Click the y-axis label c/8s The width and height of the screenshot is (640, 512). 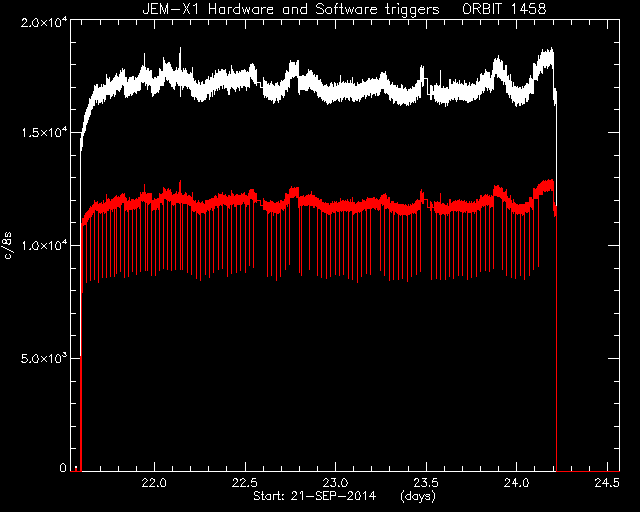click(x=9, y=246)
